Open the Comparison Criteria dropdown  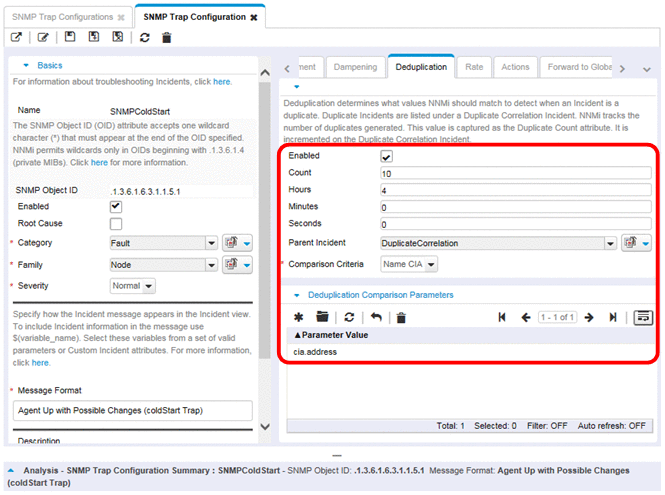pyautogui.click(x=409, y=264)
